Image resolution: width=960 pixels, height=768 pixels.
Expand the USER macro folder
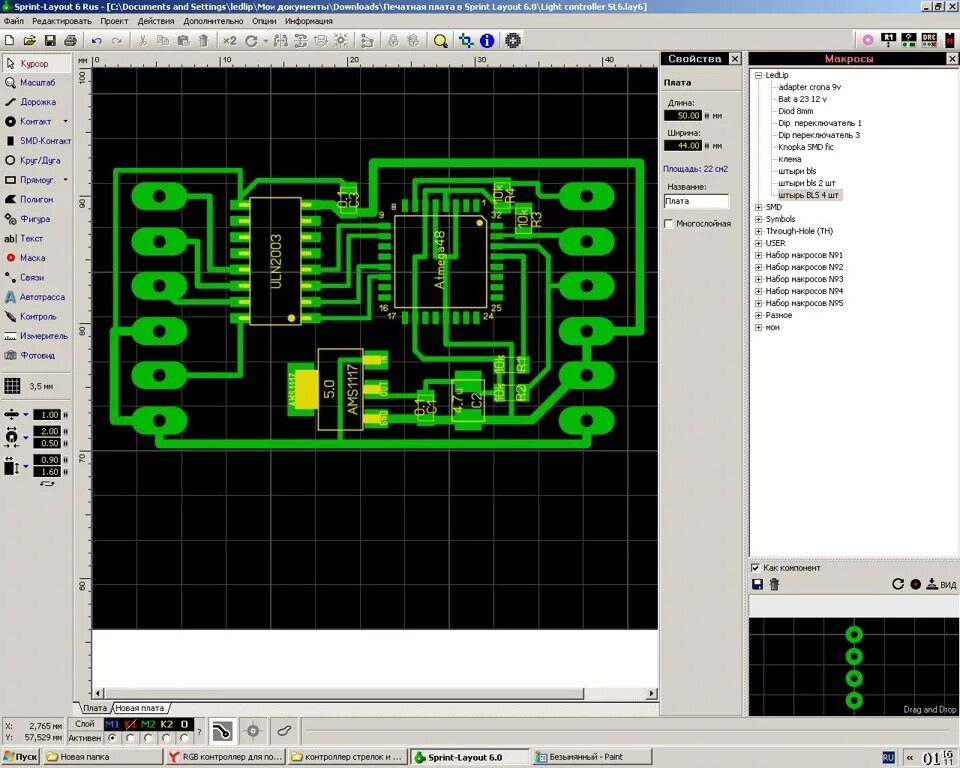click(x=759, y=243)
